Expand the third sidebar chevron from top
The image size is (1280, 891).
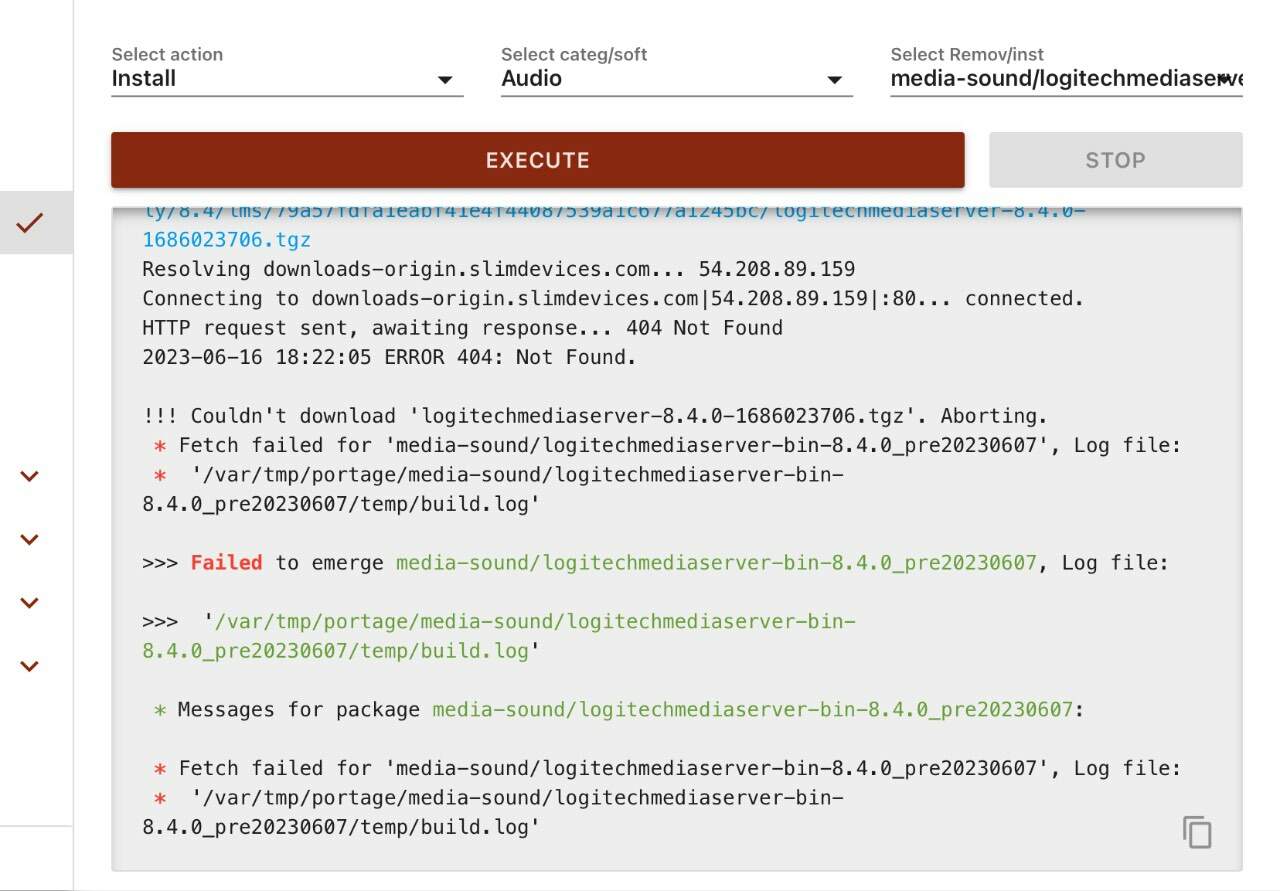pos(30,603)
